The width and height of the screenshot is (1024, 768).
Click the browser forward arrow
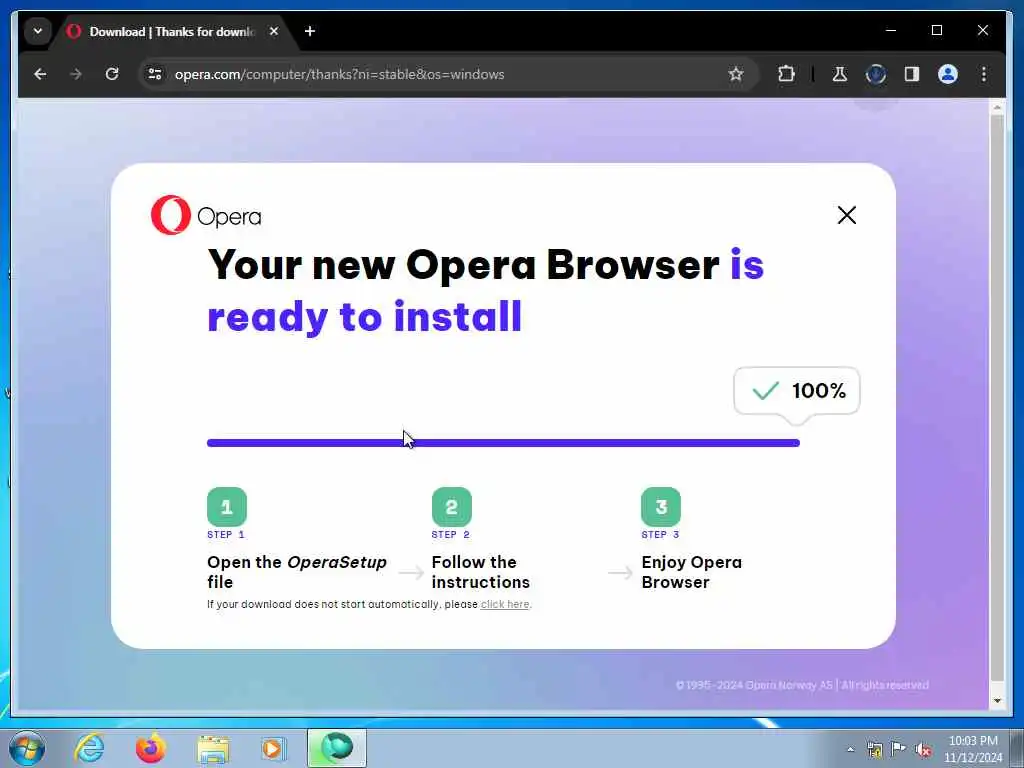click(x=76, y=74)
